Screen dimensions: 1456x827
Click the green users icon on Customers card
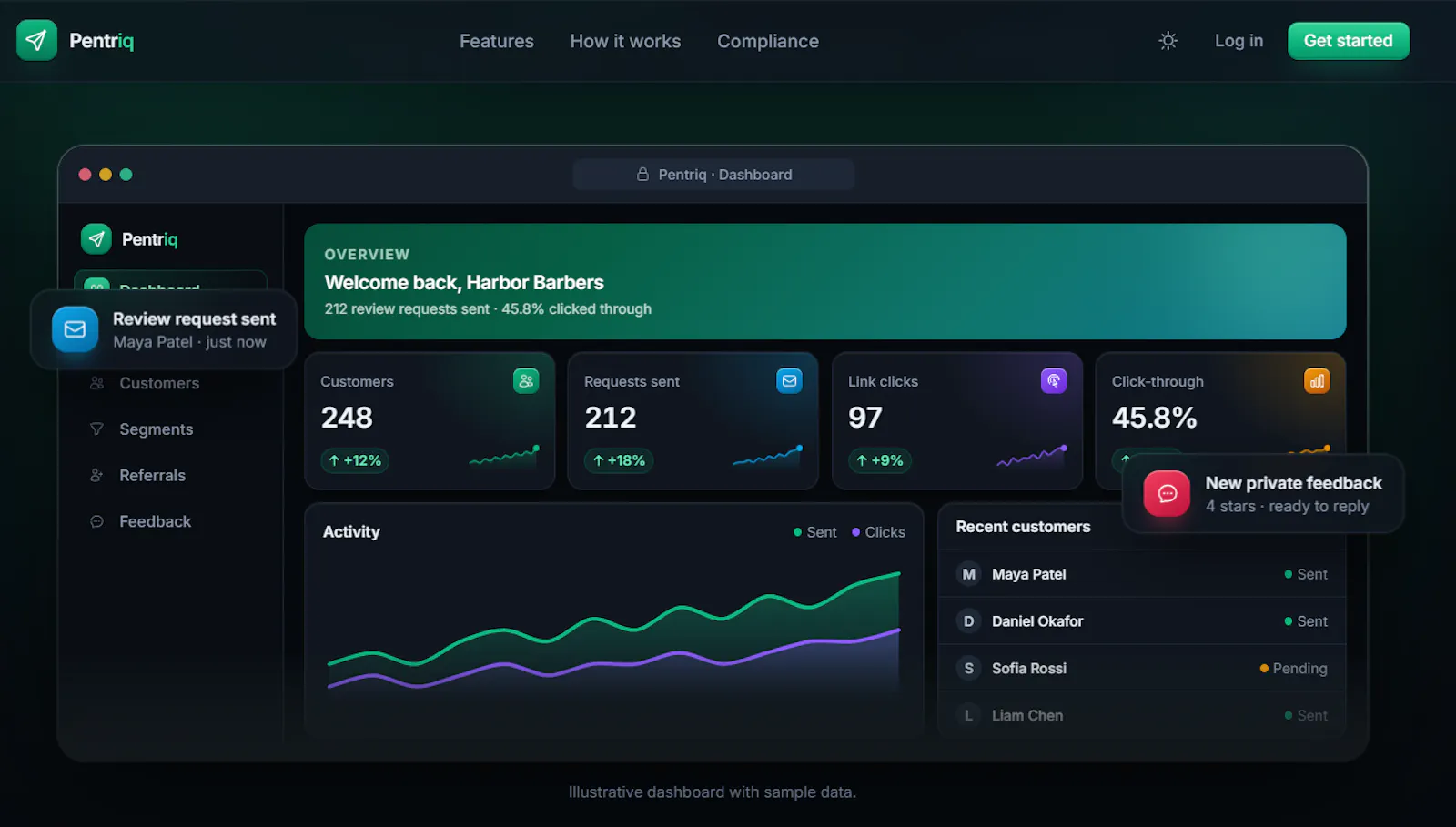point(526,380)
